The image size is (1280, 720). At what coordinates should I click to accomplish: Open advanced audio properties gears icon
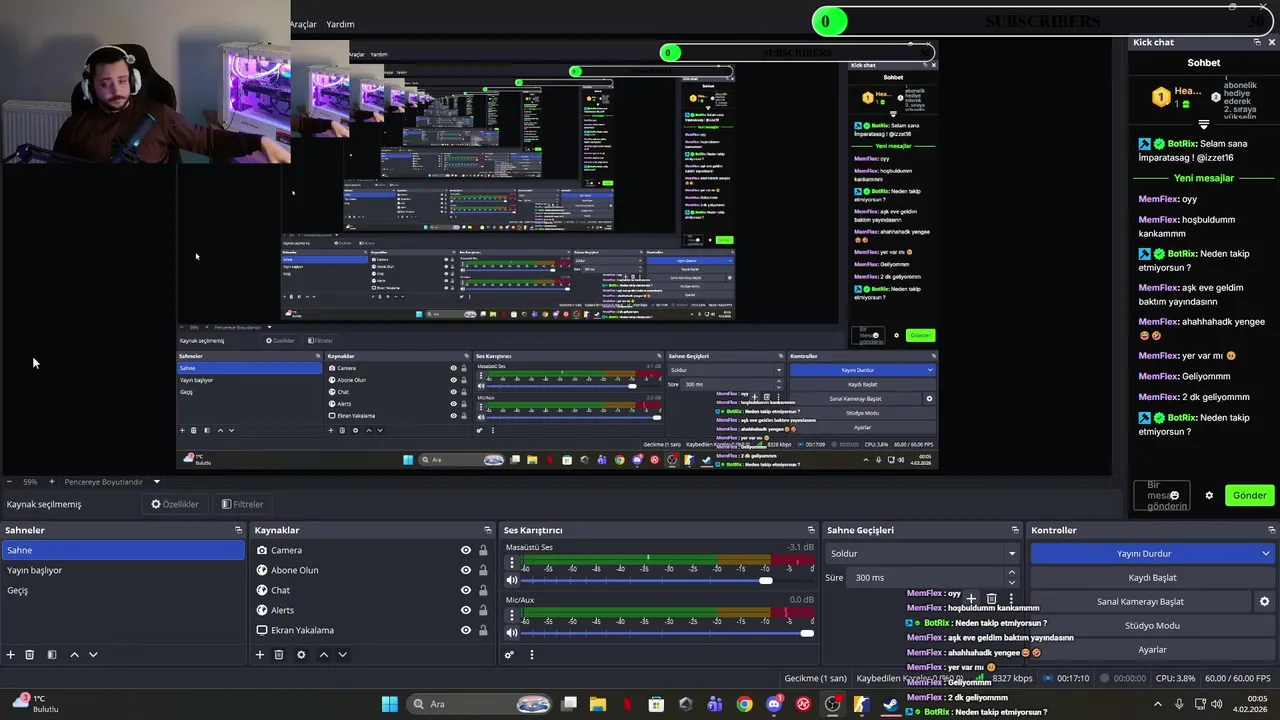(x=509, y=654)
